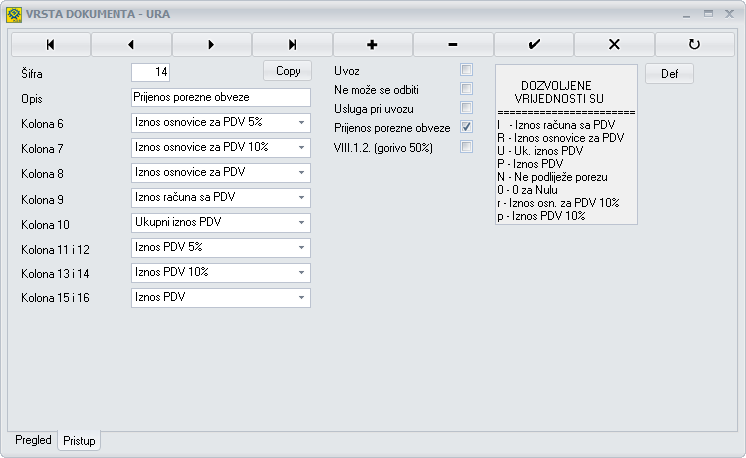Expand the Kolona 6 dropdown
Image resolution: width=746 pixels, height=458 pixels.
301,122
